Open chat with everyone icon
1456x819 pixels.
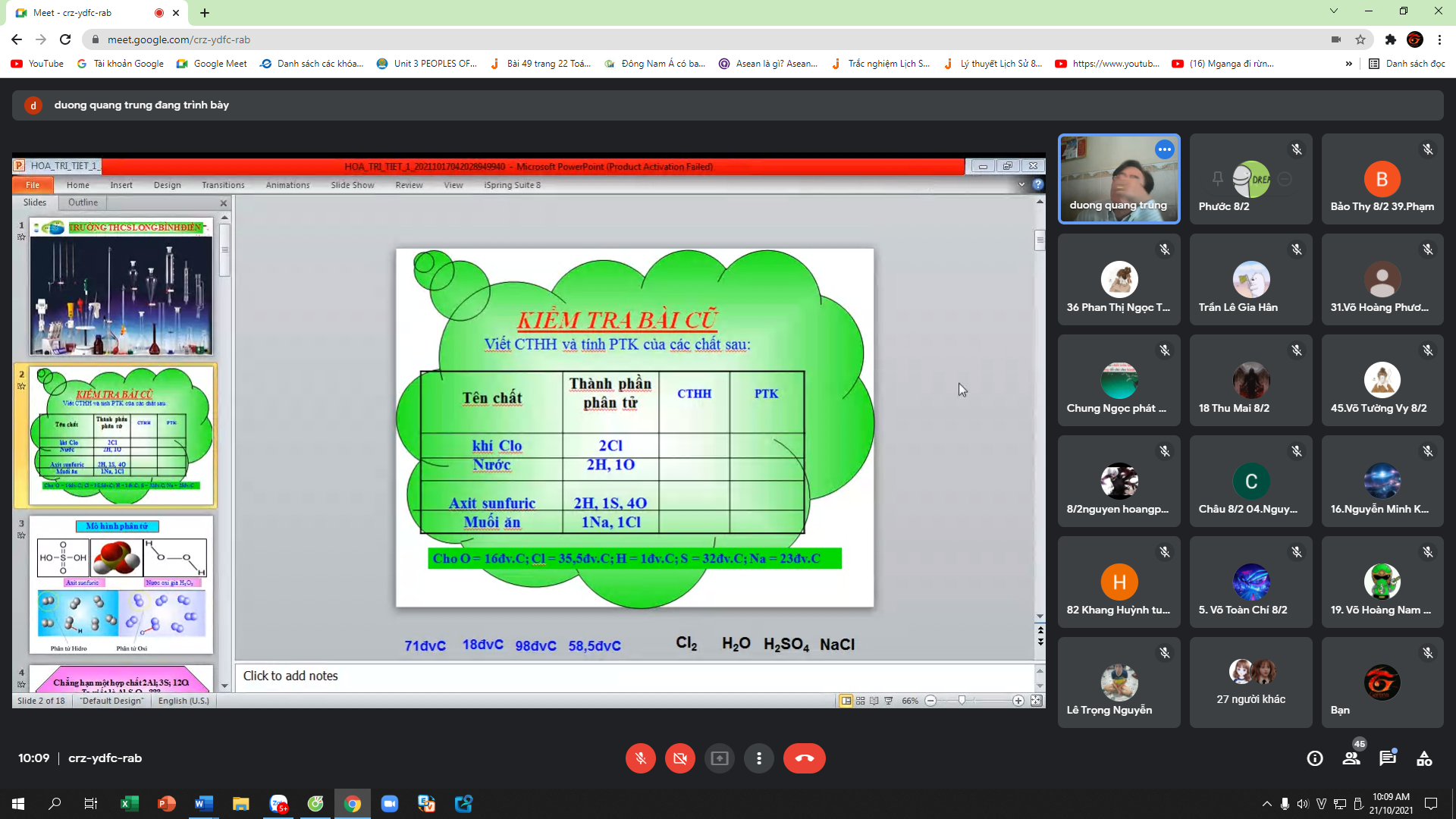1388,758
